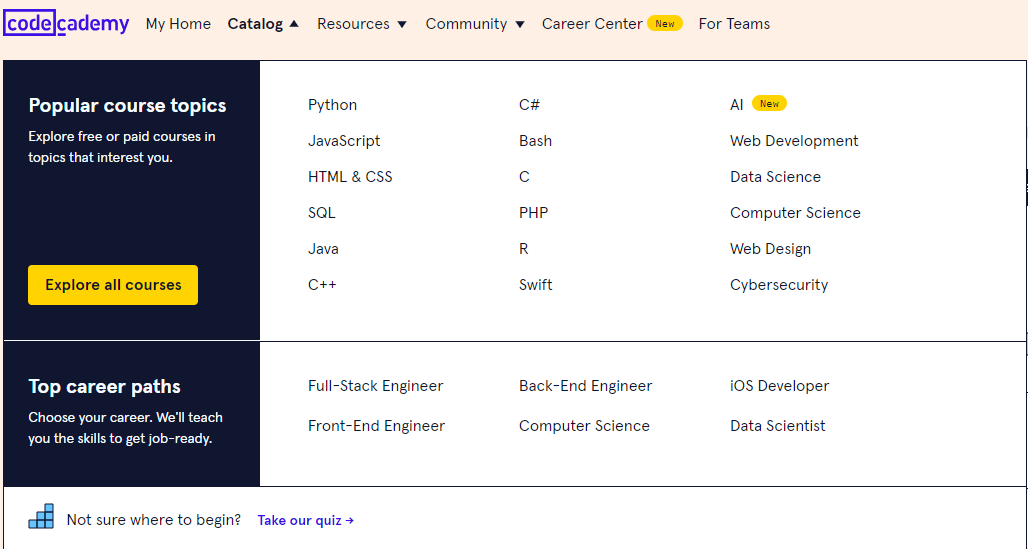Image resolution: width=1028 pixels, height=549 pixels.
Task: Open the PHP course topic
Action: [x=534, y=213]
